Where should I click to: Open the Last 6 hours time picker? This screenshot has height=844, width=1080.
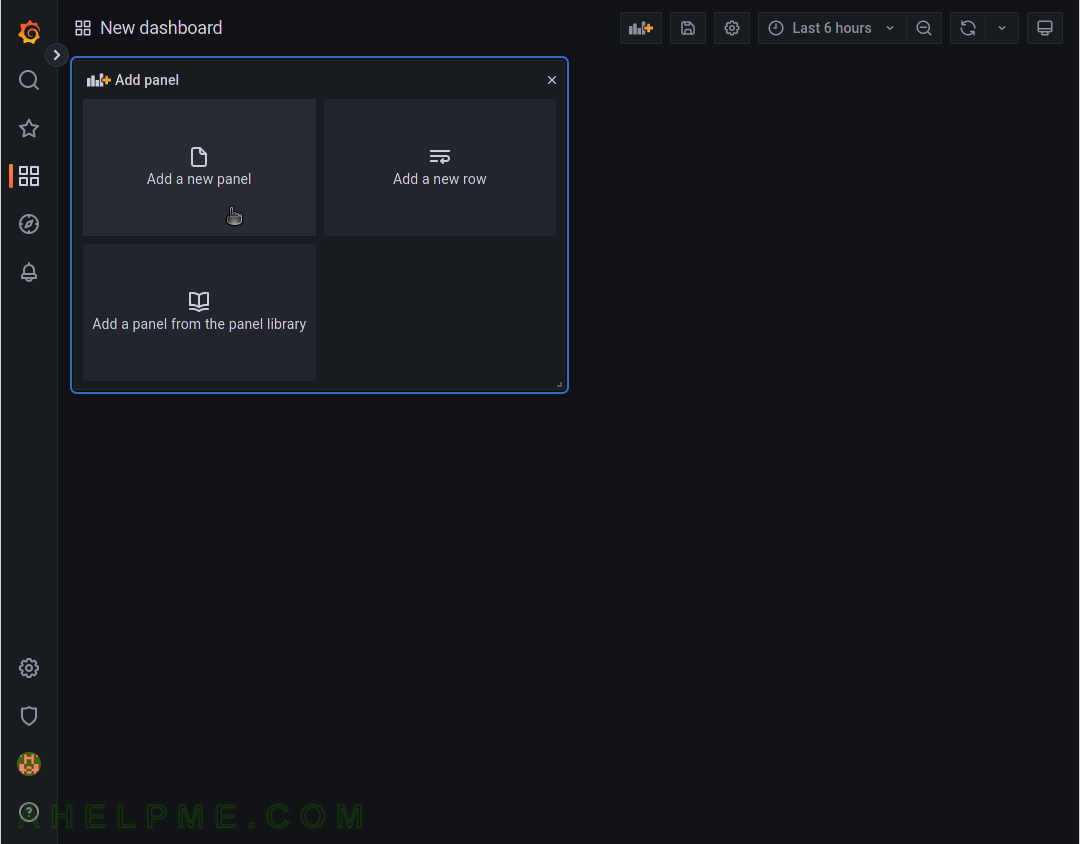coord(831,28)
